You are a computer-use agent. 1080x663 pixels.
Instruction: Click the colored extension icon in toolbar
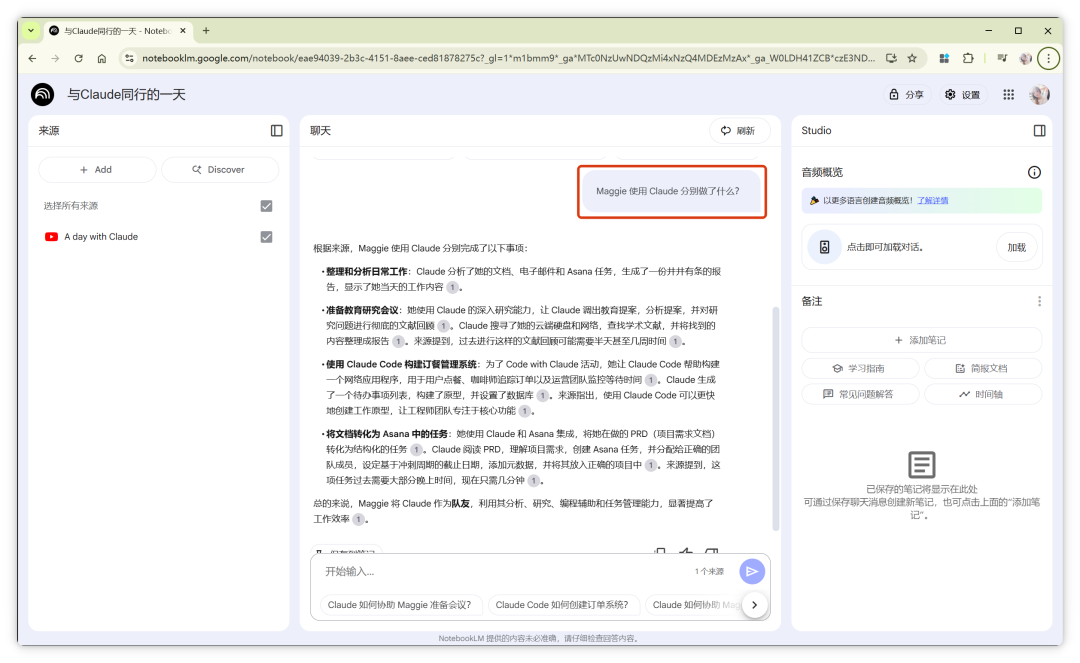click(x=944, y=59)
